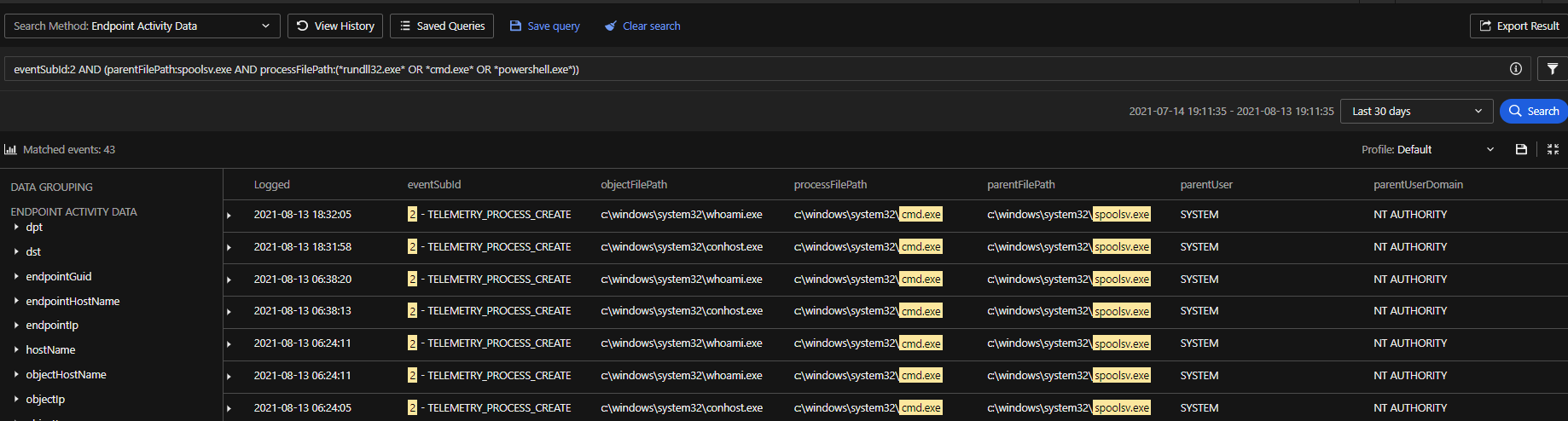Click Clear search with the broom icon
The image size is (1568, 421).
pyautogui.click(x=642, y=26)
